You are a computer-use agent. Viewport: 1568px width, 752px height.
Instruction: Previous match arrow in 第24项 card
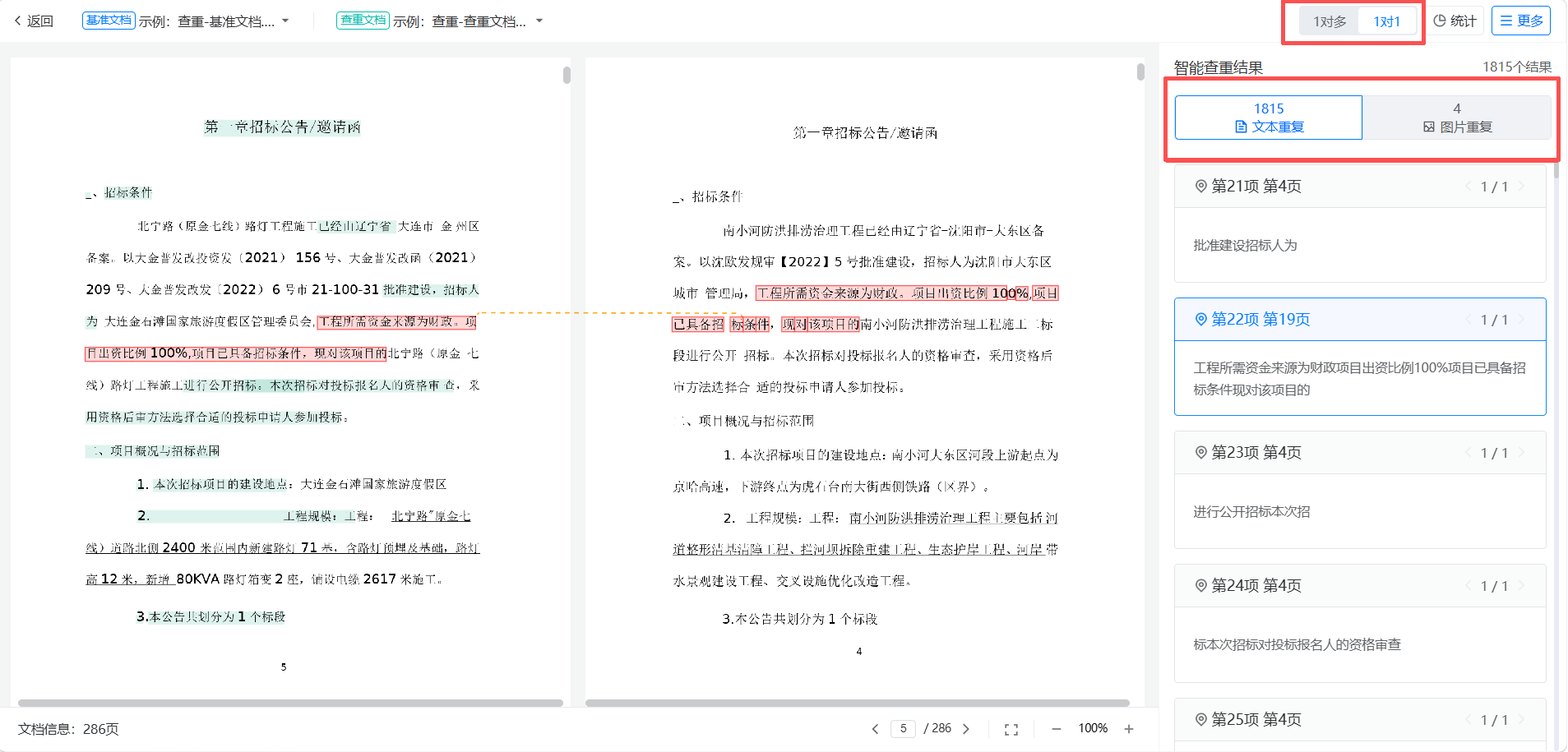[1468, 586]
